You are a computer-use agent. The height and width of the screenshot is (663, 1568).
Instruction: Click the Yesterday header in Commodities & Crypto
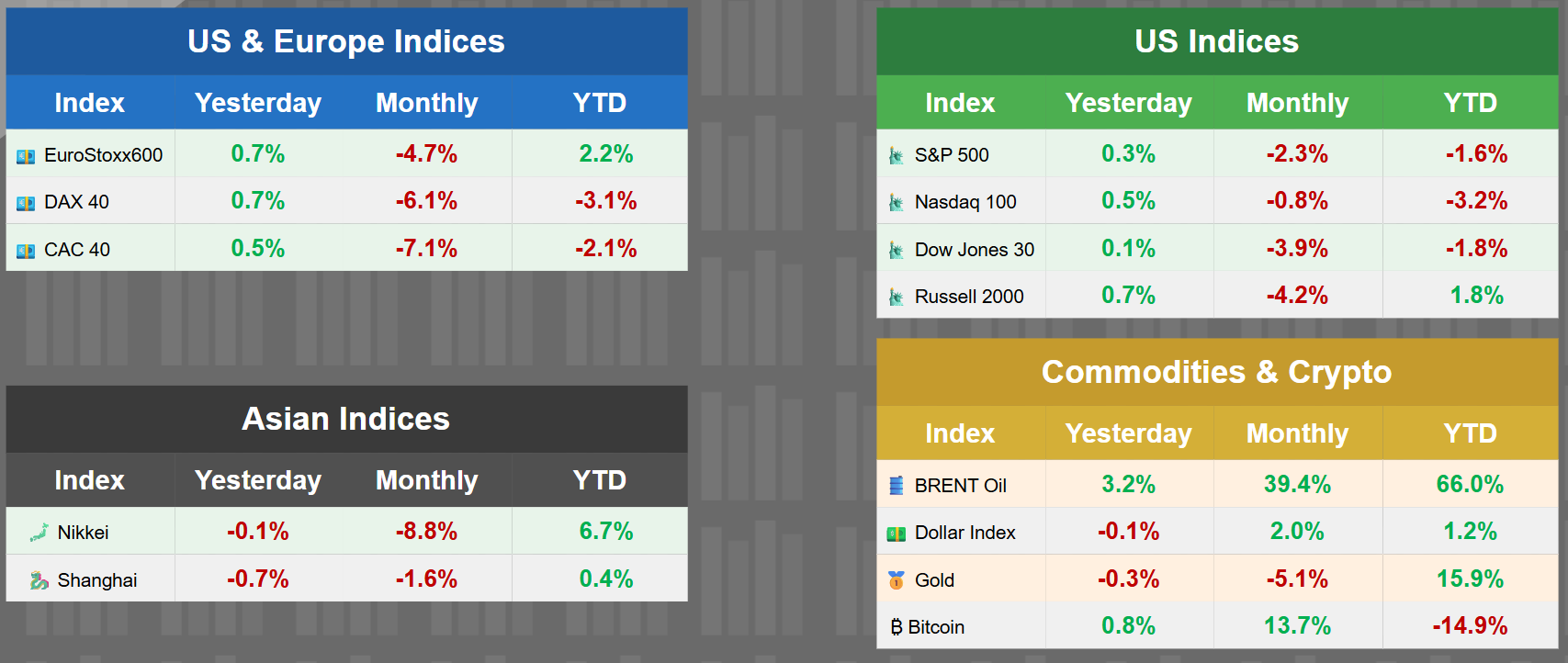[1128, 433]
